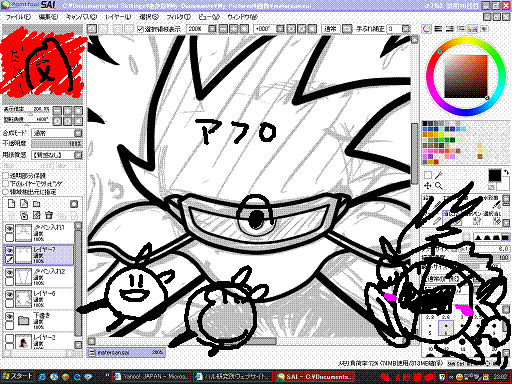The height and width of the screenshot is (384, 512).
Task: Select the flat brush edge shape
Action: tap(505, 237)
